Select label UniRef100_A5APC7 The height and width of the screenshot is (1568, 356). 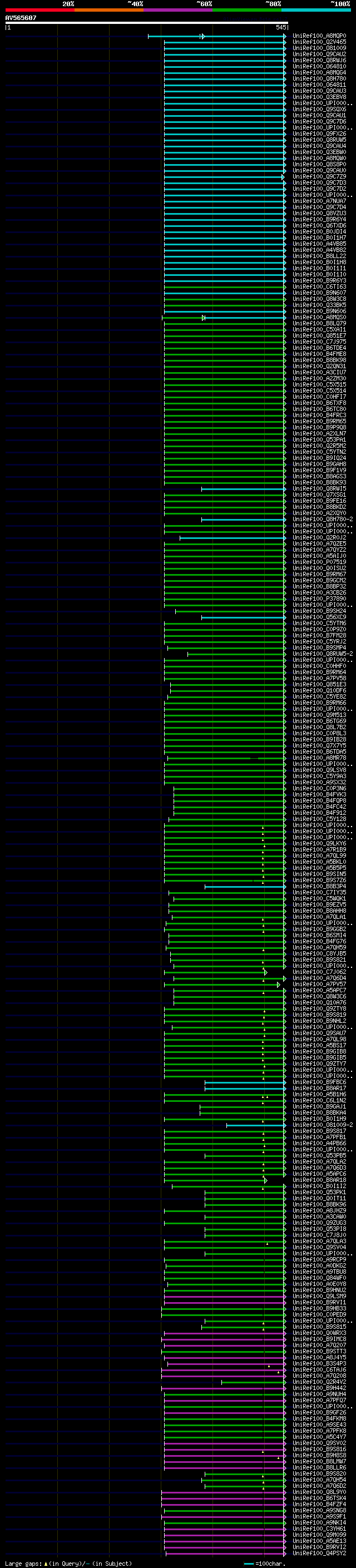pyautogui.click(x=319, y=990)
